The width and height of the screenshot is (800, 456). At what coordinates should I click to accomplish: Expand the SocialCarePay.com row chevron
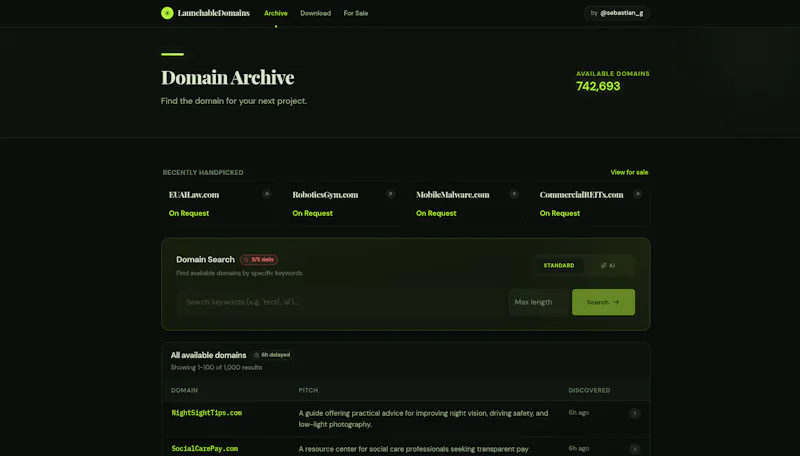635,449
